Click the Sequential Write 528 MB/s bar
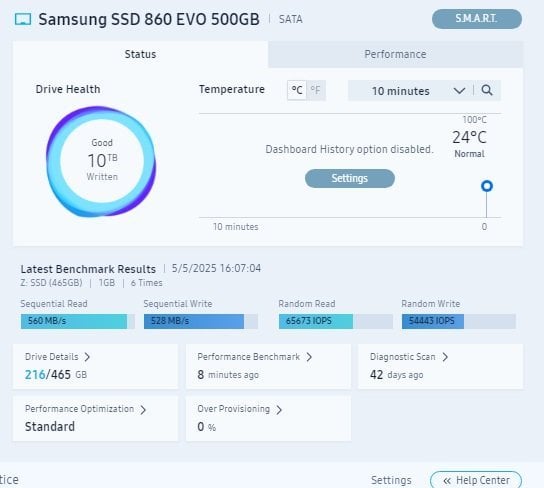The width and height of the screenshot is (544, 488). click(201, 321)
